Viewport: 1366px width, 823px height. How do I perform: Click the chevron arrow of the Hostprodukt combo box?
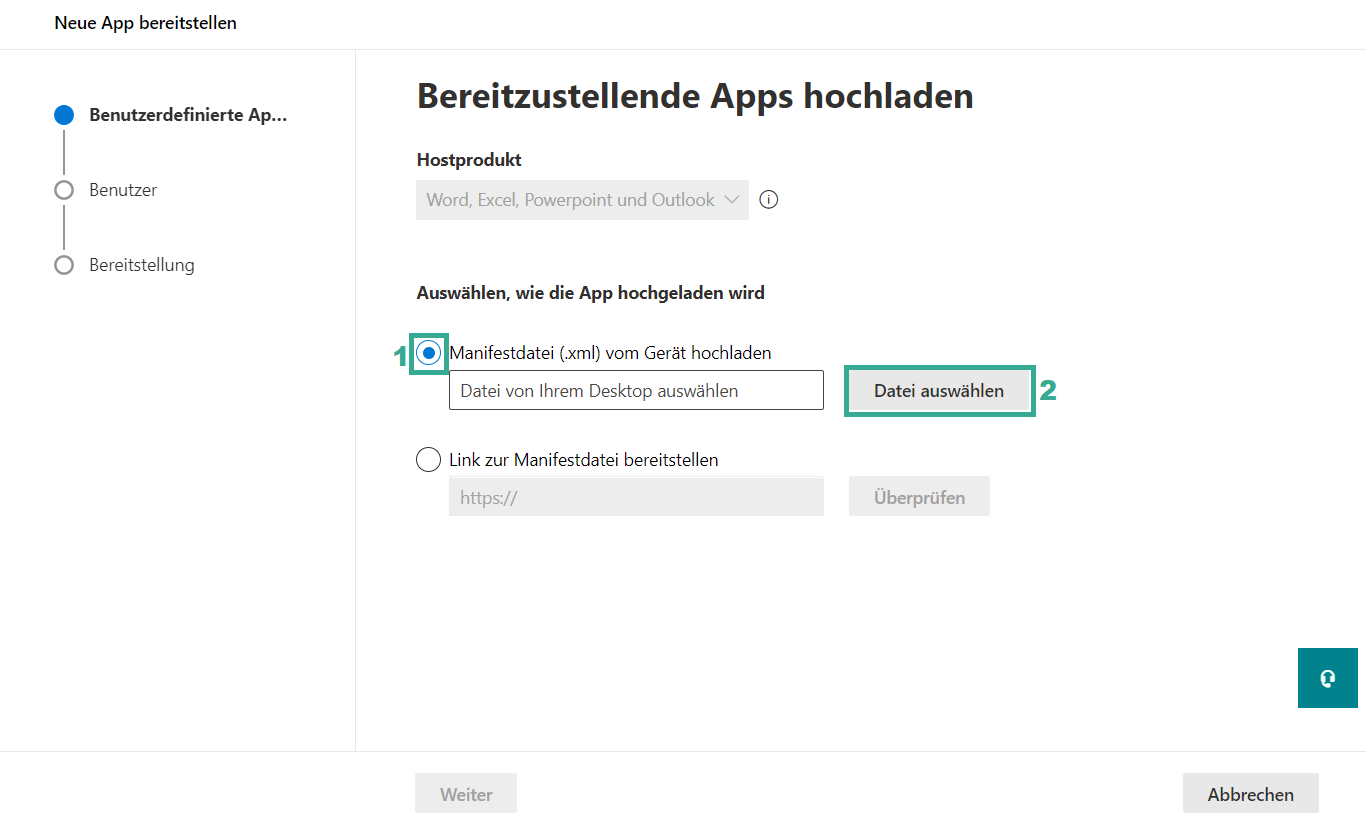pyautogui.click(x=732, y=200)
